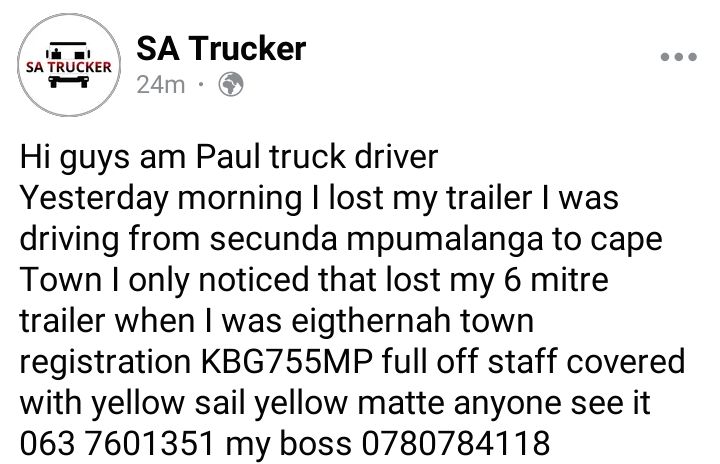720x464 pixels.
Task: Tap the boss phone number 0780784118
Action: click(x=456, y=443)
